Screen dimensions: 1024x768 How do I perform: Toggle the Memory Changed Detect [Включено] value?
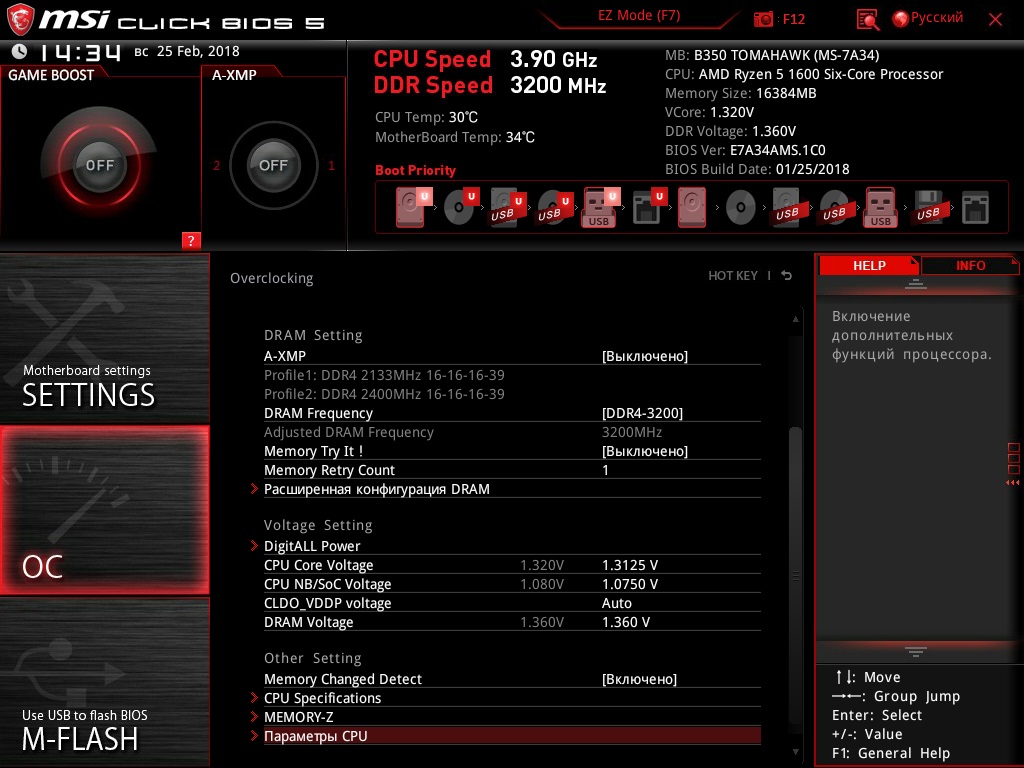(639, 679)
